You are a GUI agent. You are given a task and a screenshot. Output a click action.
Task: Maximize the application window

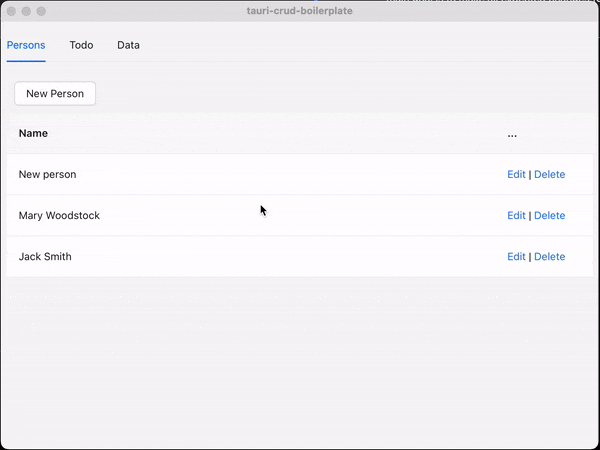41,11
